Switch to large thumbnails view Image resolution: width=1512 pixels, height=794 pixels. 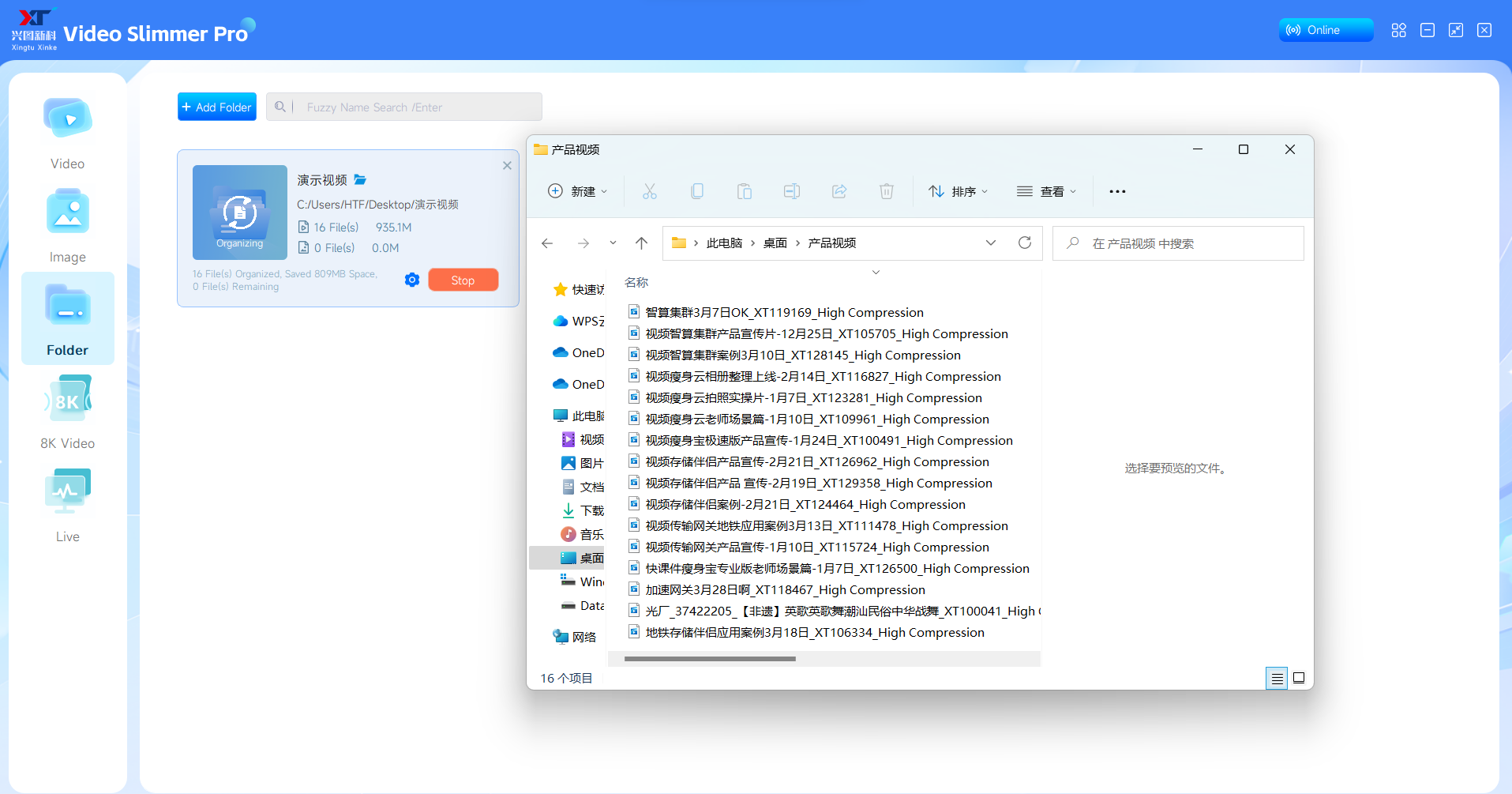pyautogui.click(x=1299, y=678)
